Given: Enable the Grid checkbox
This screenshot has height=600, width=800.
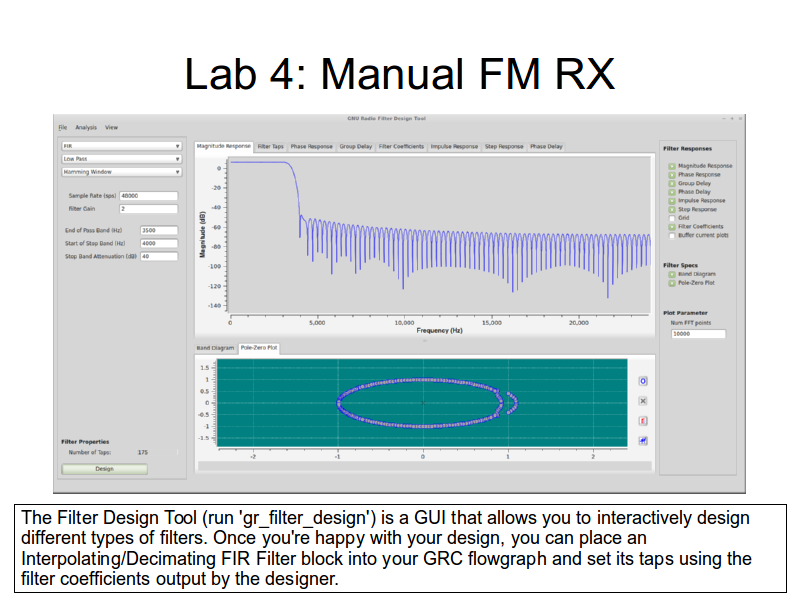Looking at the screenshot, I should 672,218.
